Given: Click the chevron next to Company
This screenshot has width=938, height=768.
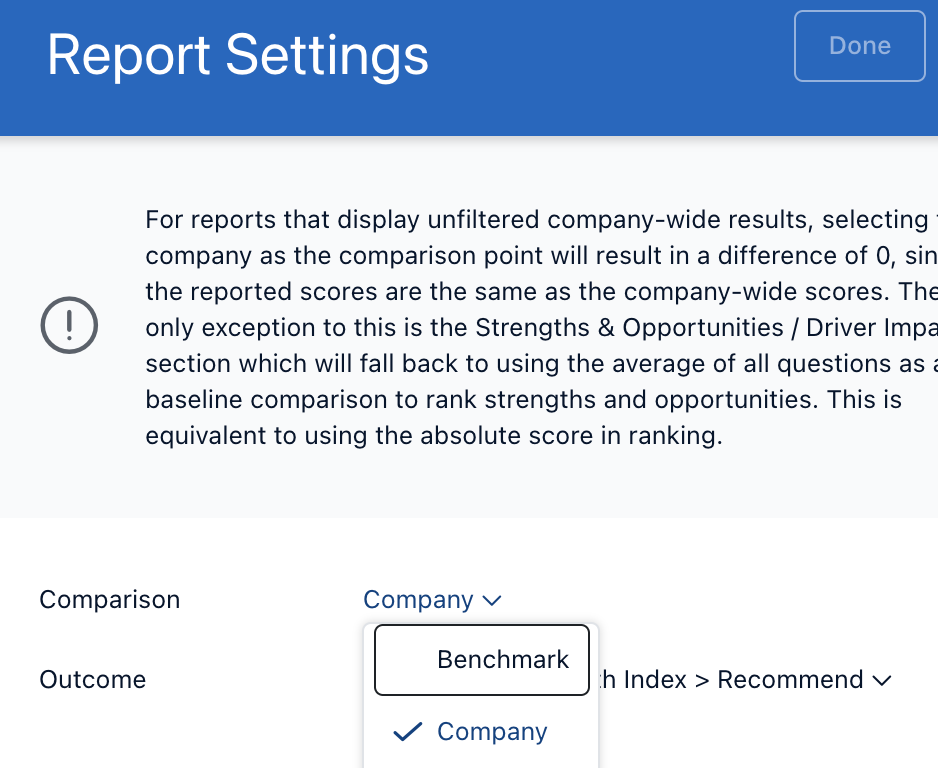Looking at the screenshot, I should pyautogui.click(x=492, y=600).
